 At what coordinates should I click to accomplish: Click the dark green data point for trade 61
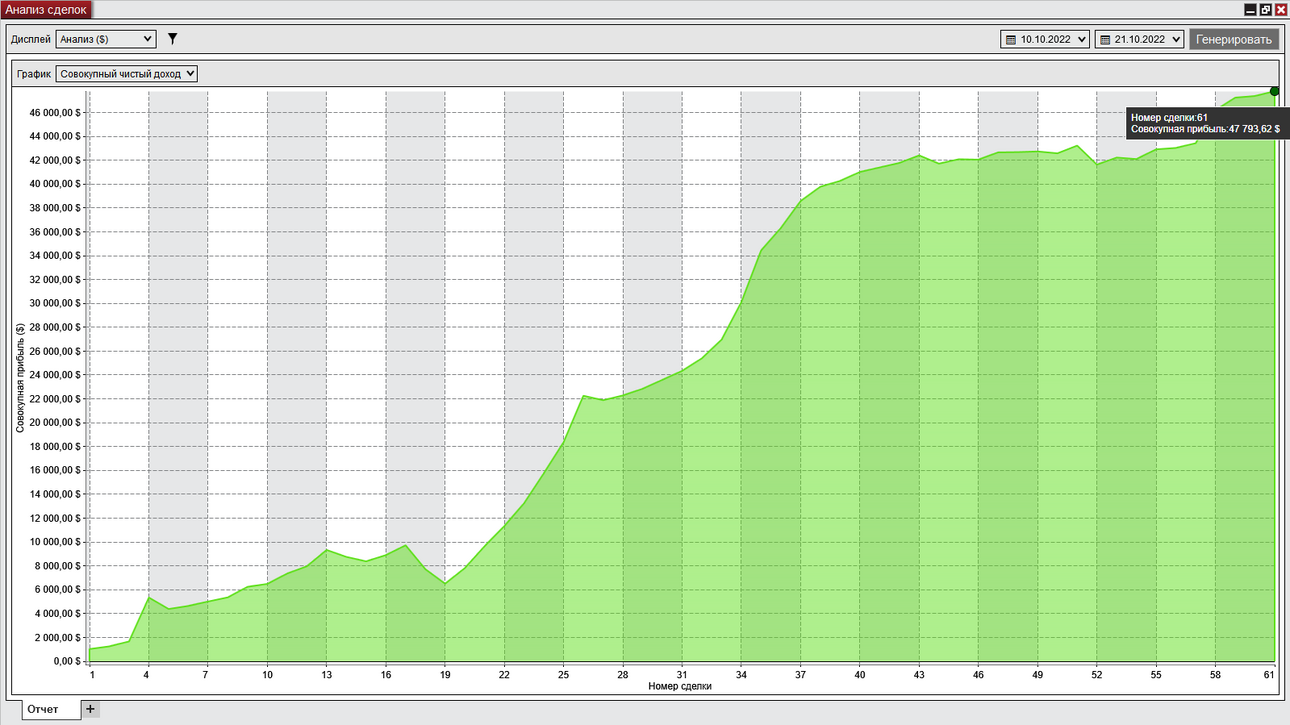coord(1275,91)
